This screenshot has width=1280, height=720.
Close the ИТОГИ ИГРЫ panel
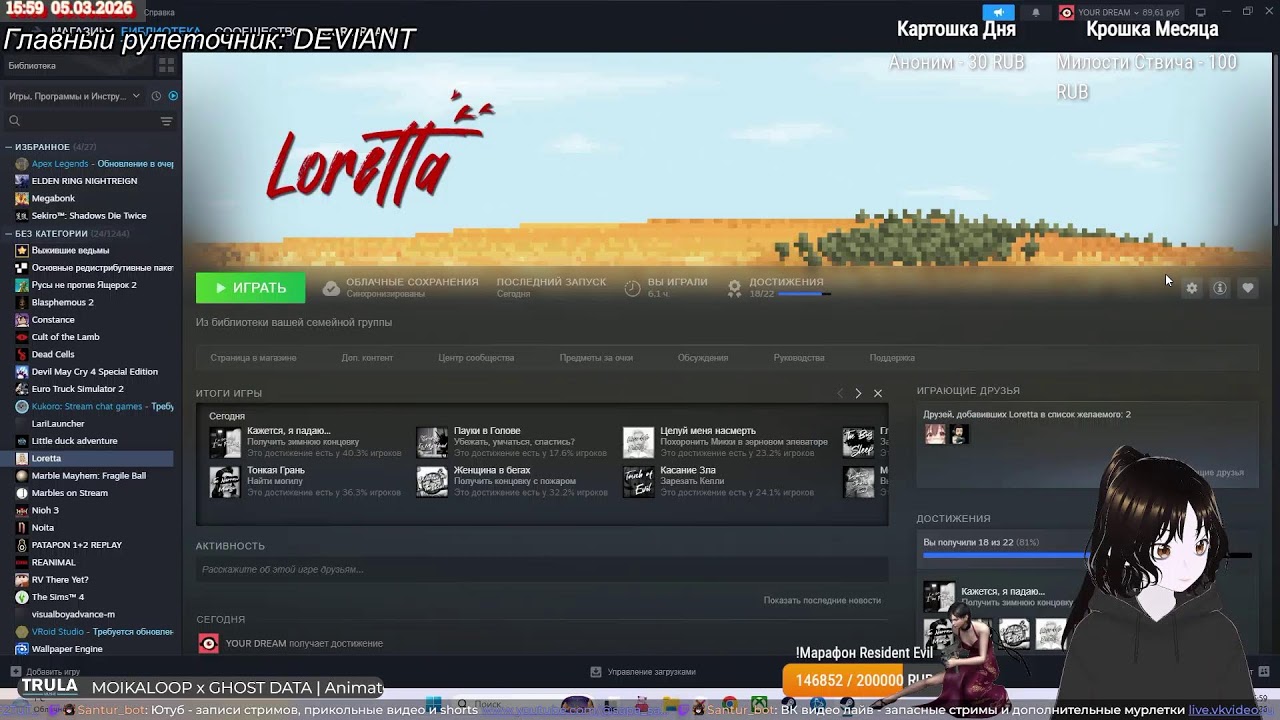tap(878, 393)
